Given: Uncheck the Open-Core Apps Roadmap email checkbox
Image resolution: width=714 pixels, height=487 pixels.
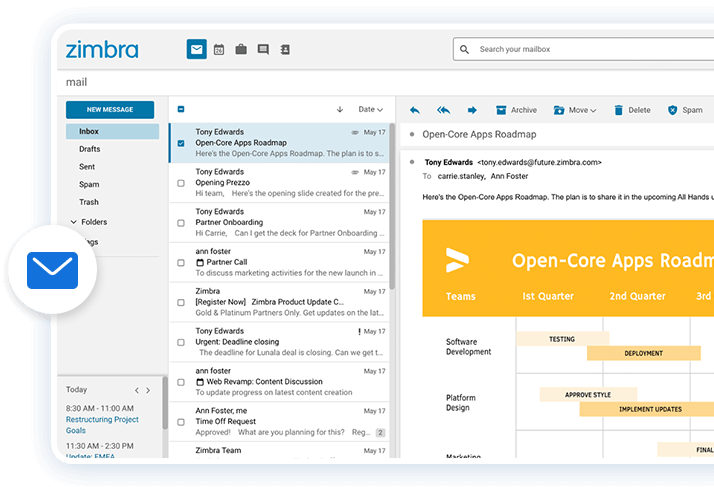Looking at the screenshot, I should coord(181,143).
